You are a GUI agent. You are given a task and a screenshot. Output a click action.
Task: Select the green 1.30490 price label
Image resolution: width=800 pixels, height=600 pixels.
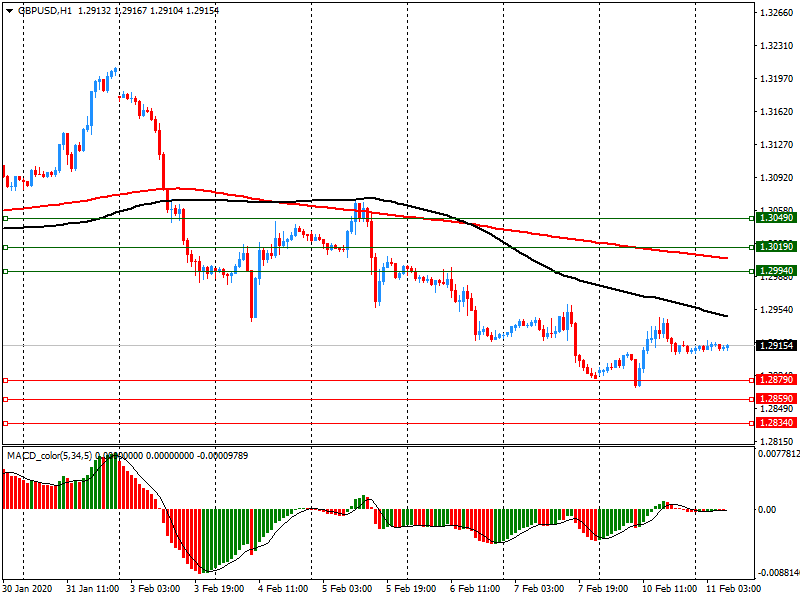click(x=776, y=217)
